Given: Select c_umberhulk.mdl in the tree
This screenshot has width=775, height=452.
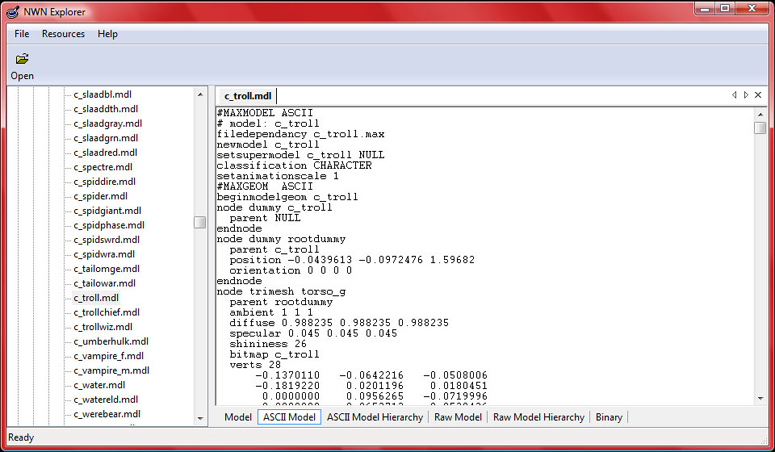Looking at the screenshot, I should coord(111,342).
